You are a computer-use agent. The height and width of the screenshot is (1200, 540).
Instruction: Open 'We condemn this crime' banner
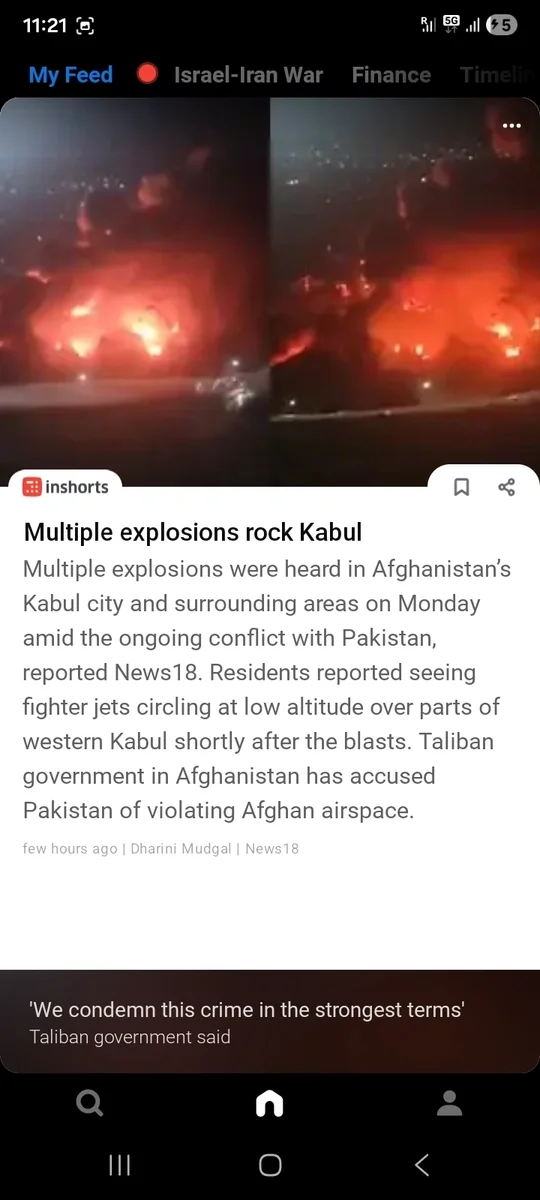pyautogui.click(x=270, y=1021)
